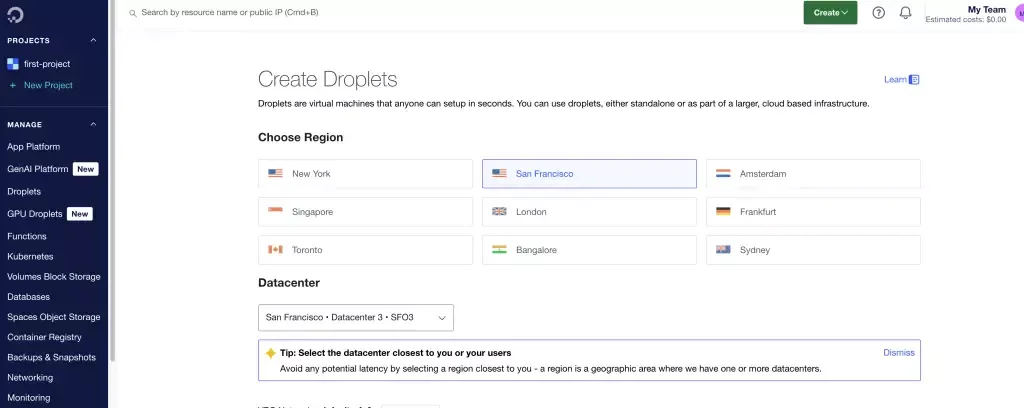Choose the Singapore region
The height and width of the screenshot is (408, 1024).
tap(365, 212)
